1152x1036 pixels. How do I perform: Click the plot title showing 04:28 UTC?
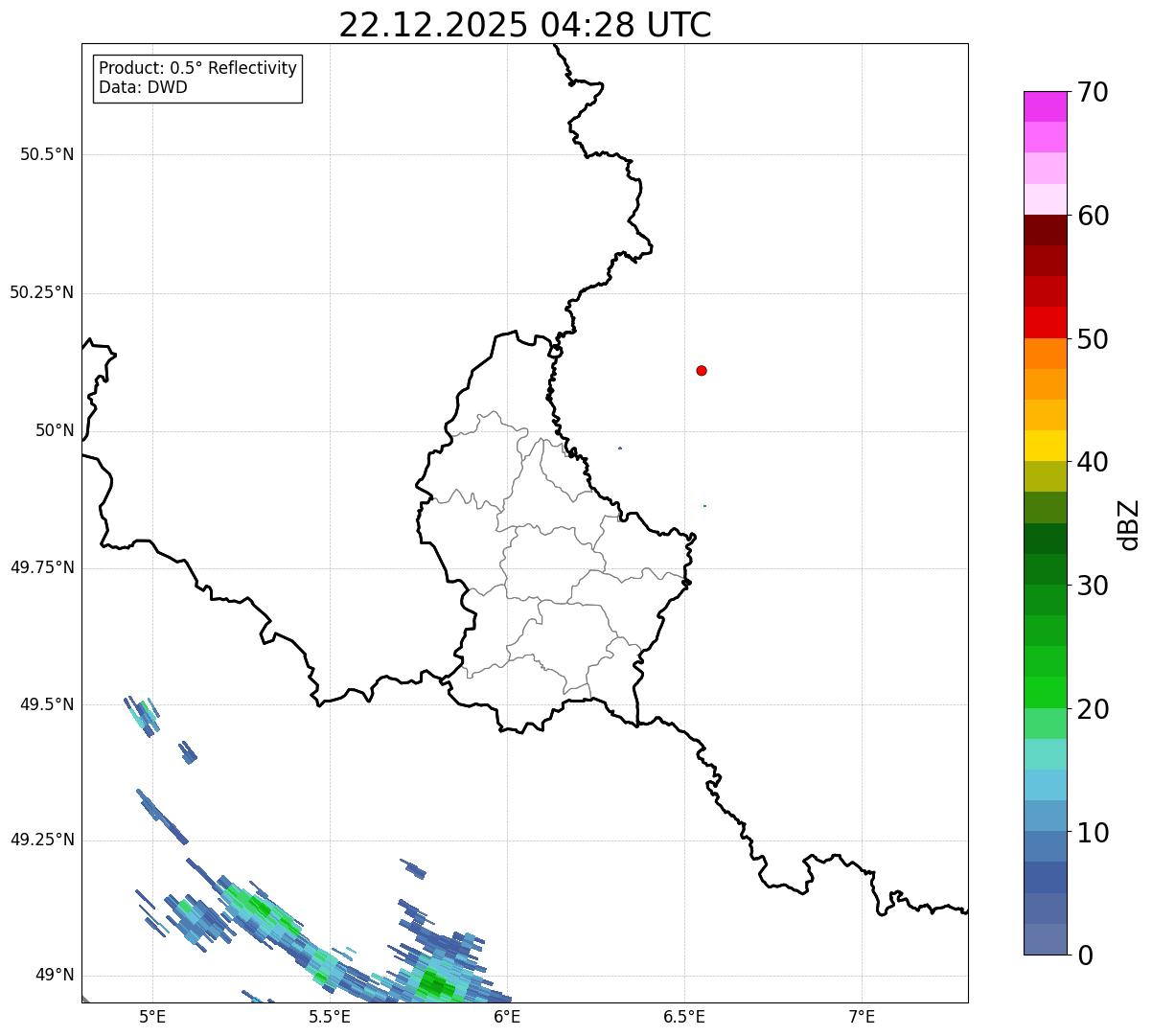pos(525,25)
